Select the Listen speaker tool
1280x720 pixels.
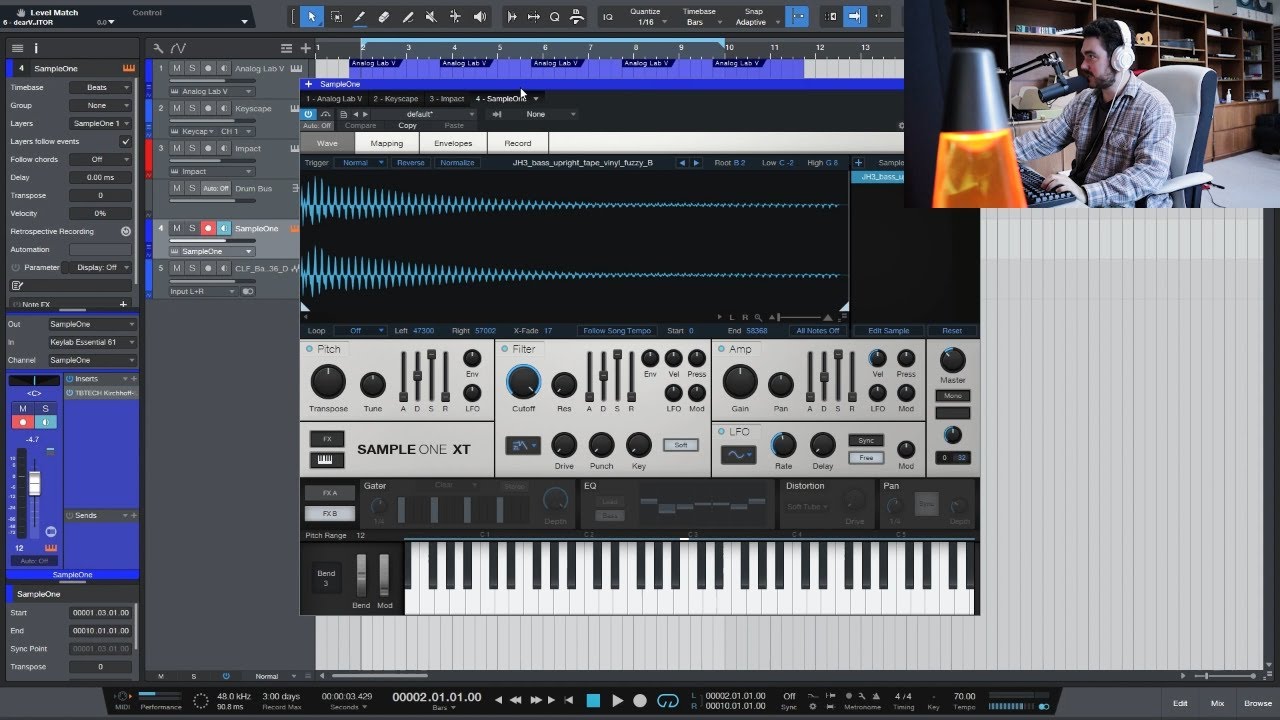click(479, 16)
